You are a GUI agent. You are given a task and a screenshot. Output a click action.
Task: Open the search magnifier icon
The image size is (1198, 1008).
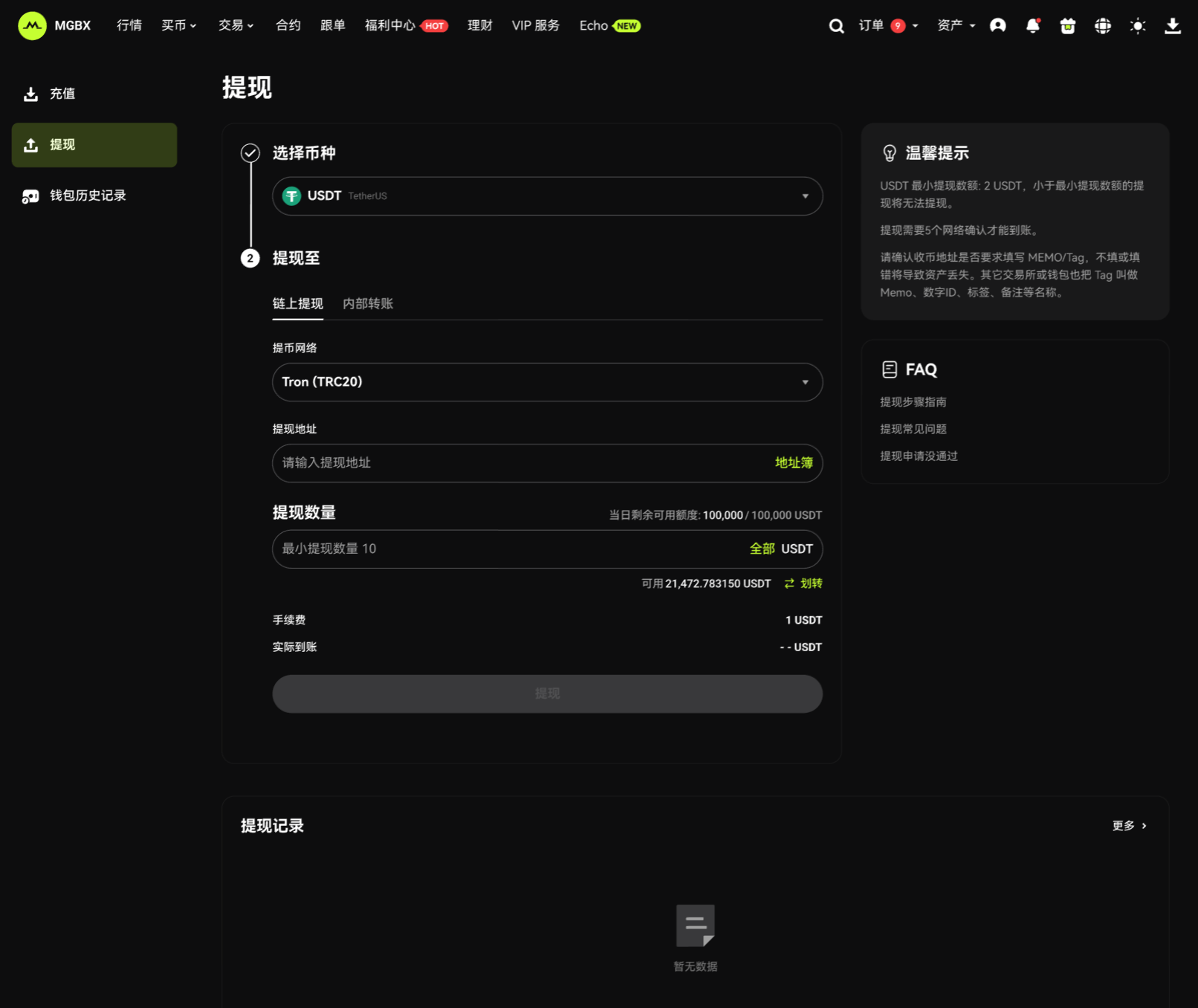[836, 26]
